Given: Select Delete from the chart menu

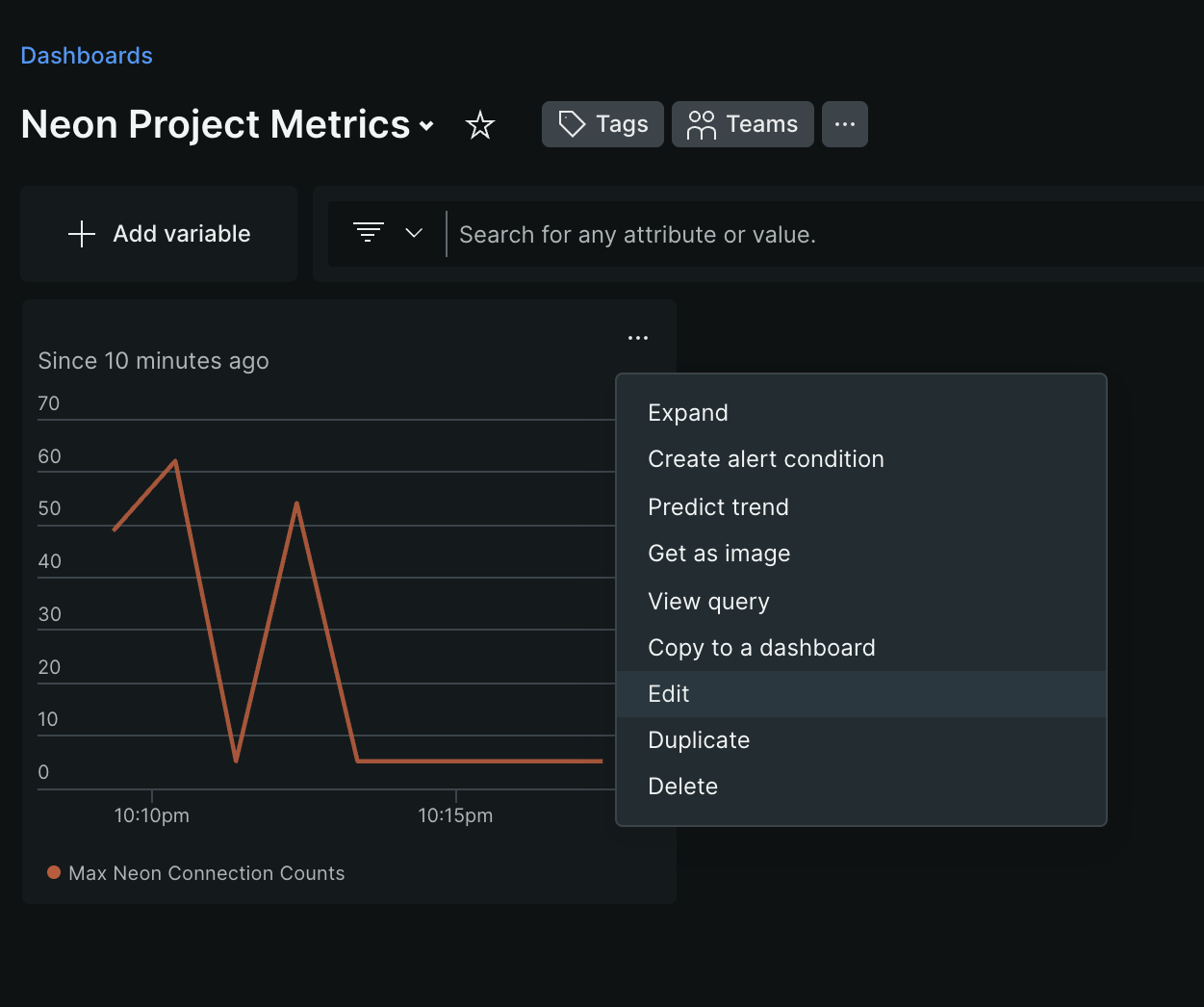Looking at the screenshot, I should [683, 786].
